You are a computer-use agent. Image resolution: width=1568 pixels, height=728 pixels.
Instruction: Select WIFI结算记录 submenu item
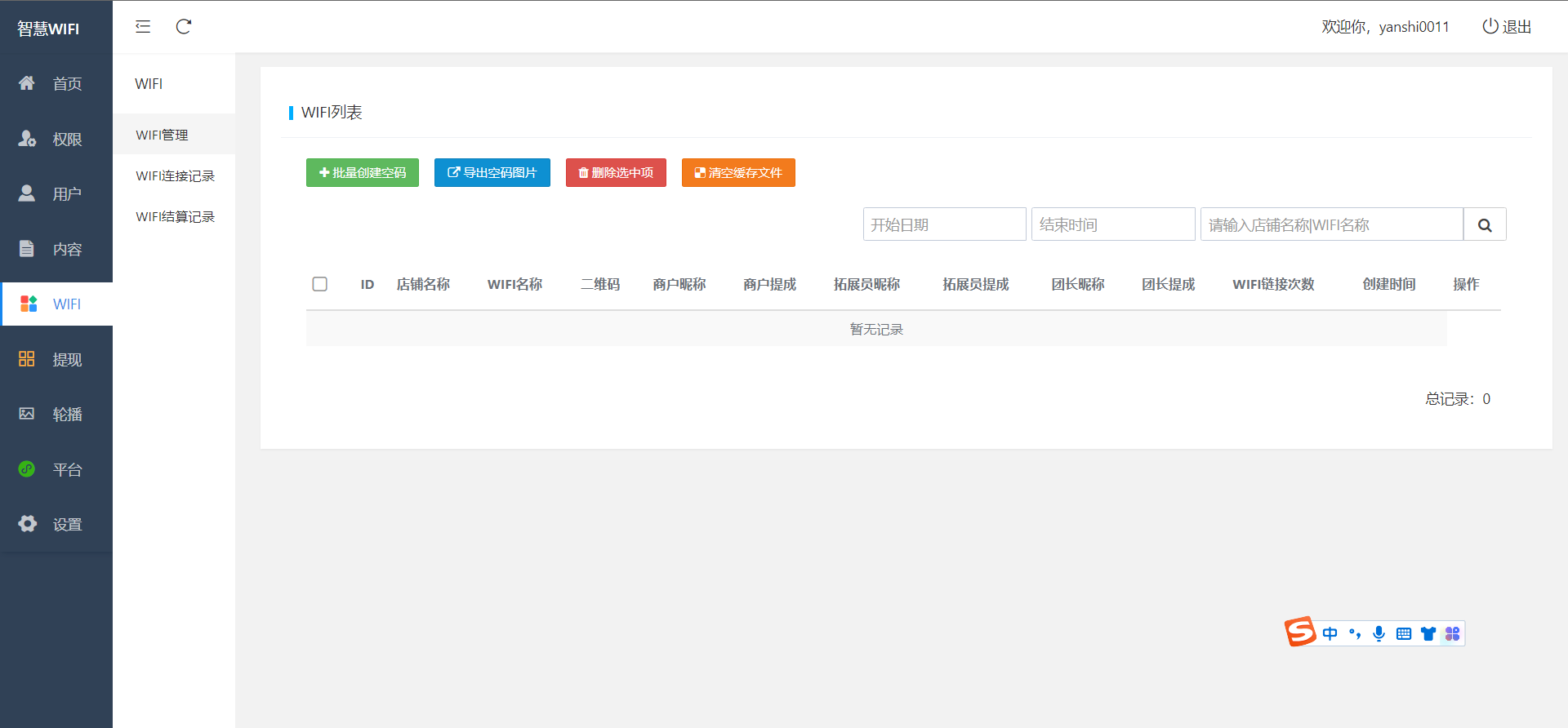pos(174,216)
